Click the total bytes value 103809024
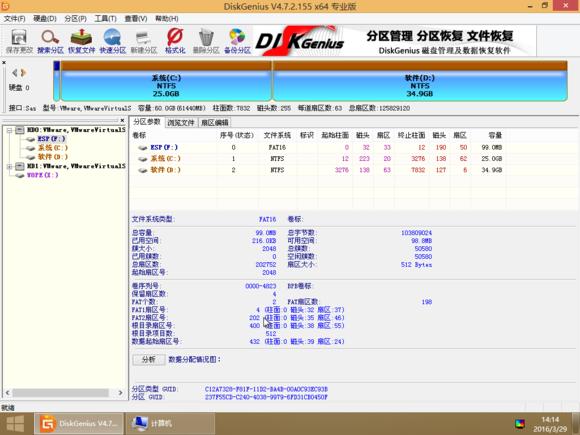 416,233
